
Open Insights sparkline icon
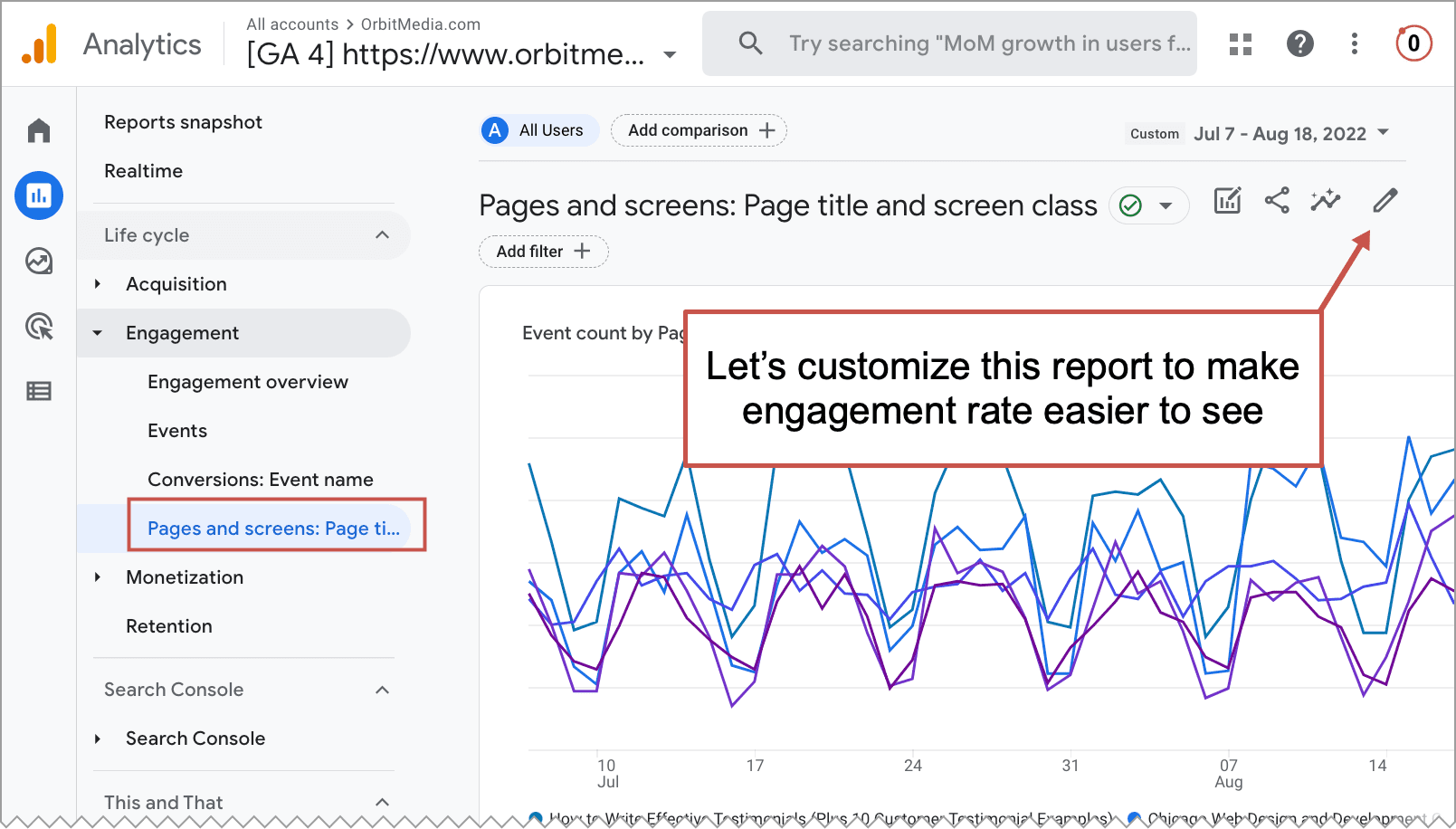point(1326,200)
